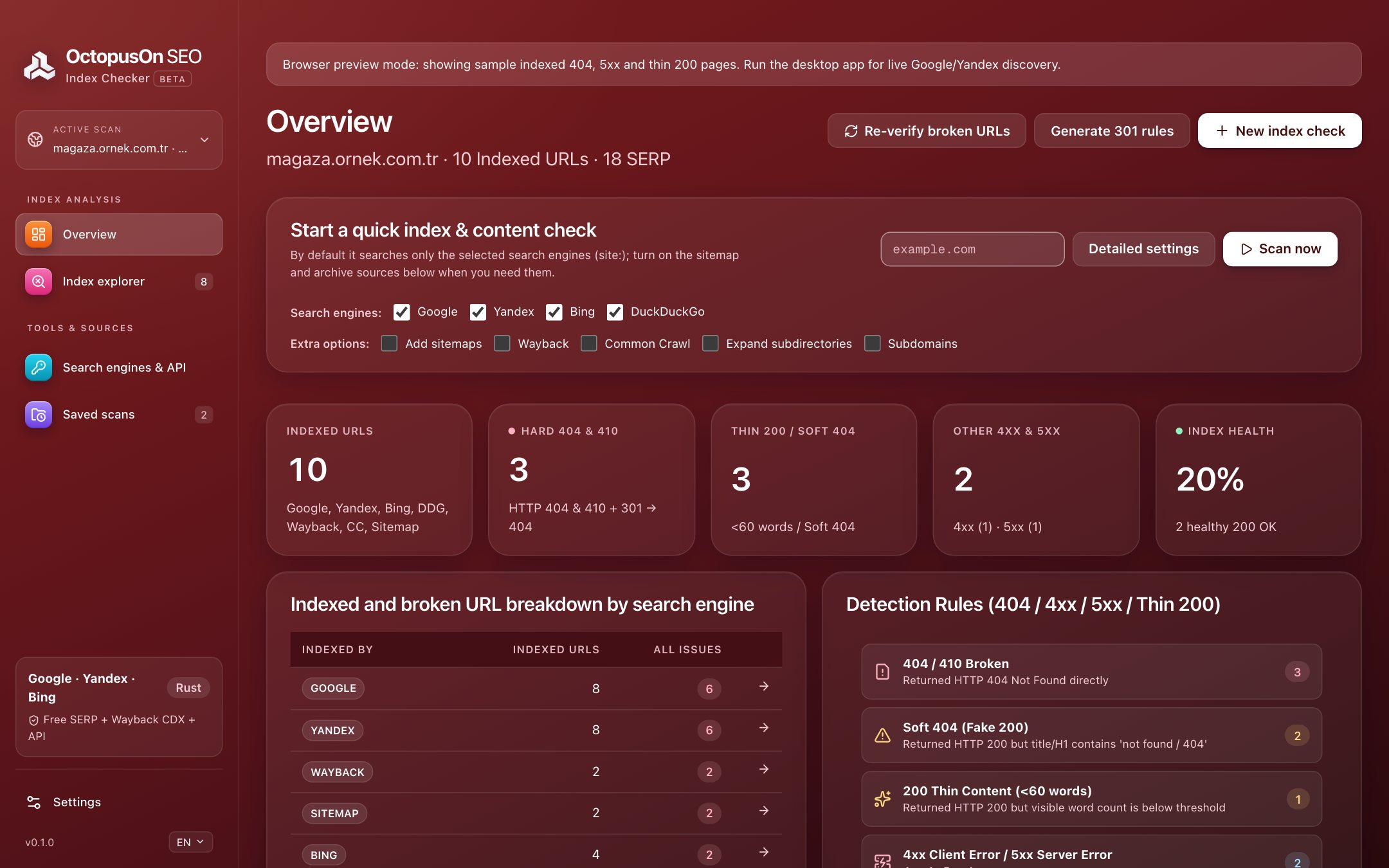Click the 200 Thin Content sparkle icon
The width and height of the screenshot is (1389, 868).
(x=883, y=799)
